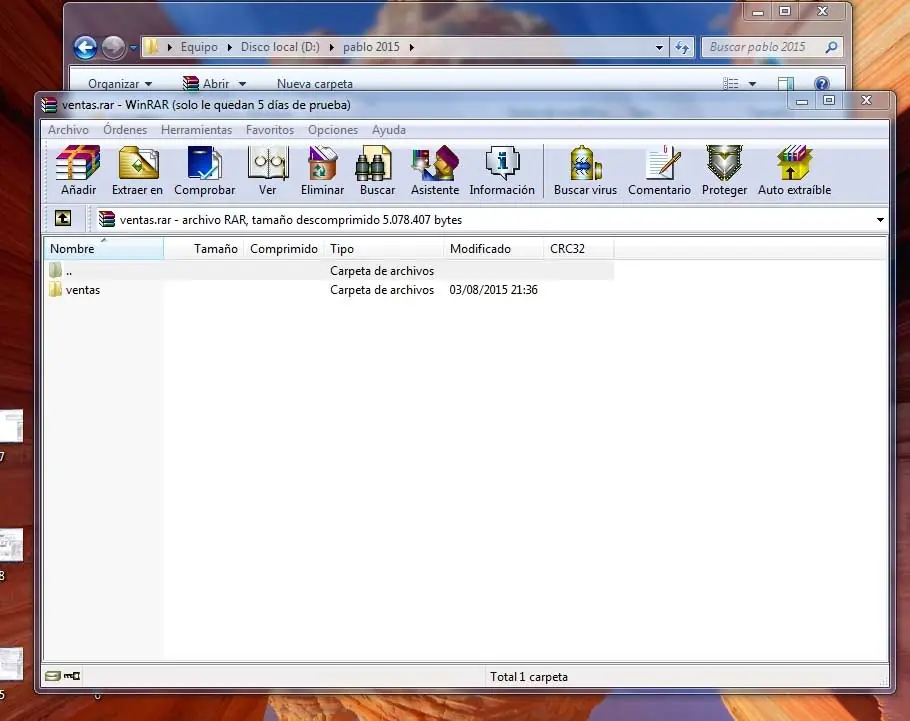Click the disk icon in status bar
This screenshot has height=721, width=910.
[53, 676]
